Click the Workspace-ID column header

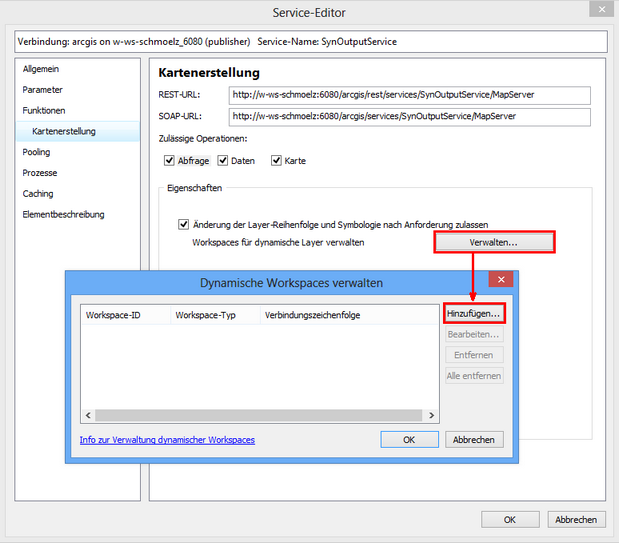coord(126,315)
